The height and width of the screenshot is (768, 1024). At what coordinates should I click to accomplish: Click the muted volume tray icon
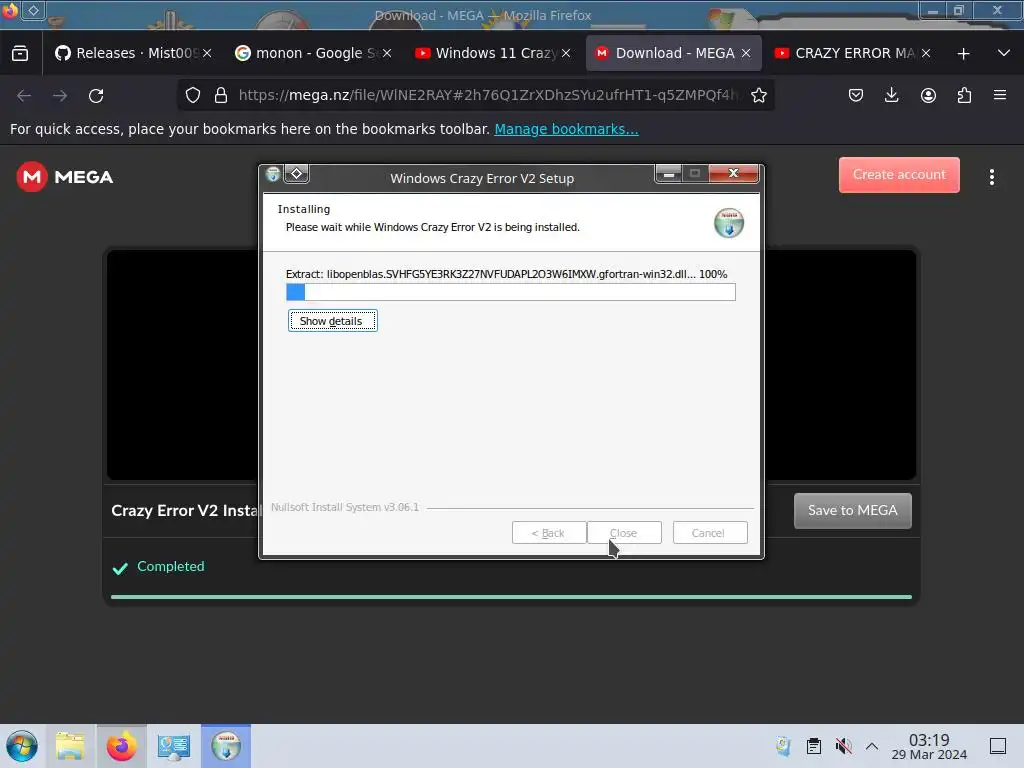pos(844,746)
